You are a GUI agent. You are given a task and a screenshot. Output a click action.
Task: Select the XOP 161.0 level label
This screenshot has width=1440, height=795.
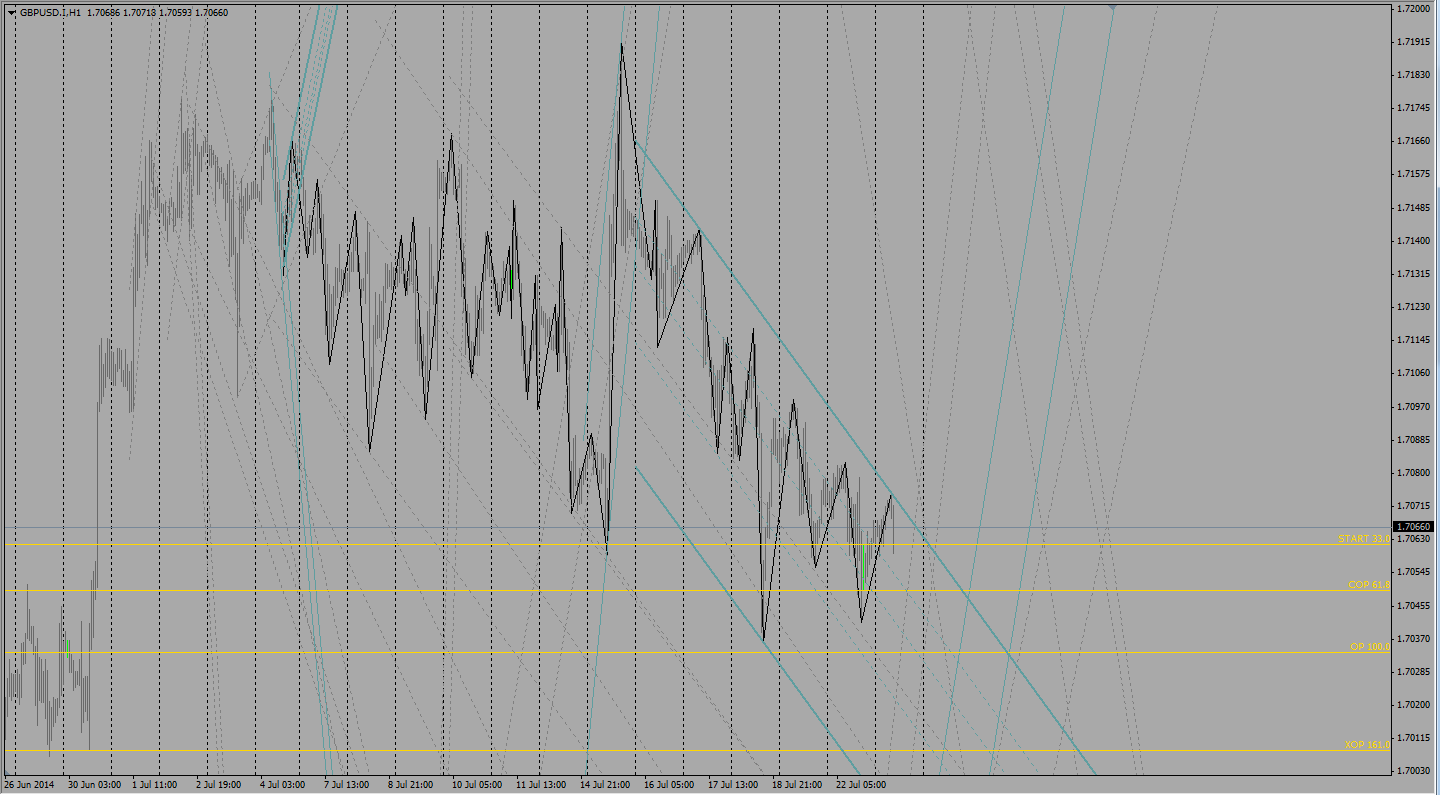pyautogui.click(x=1367, y=745)
